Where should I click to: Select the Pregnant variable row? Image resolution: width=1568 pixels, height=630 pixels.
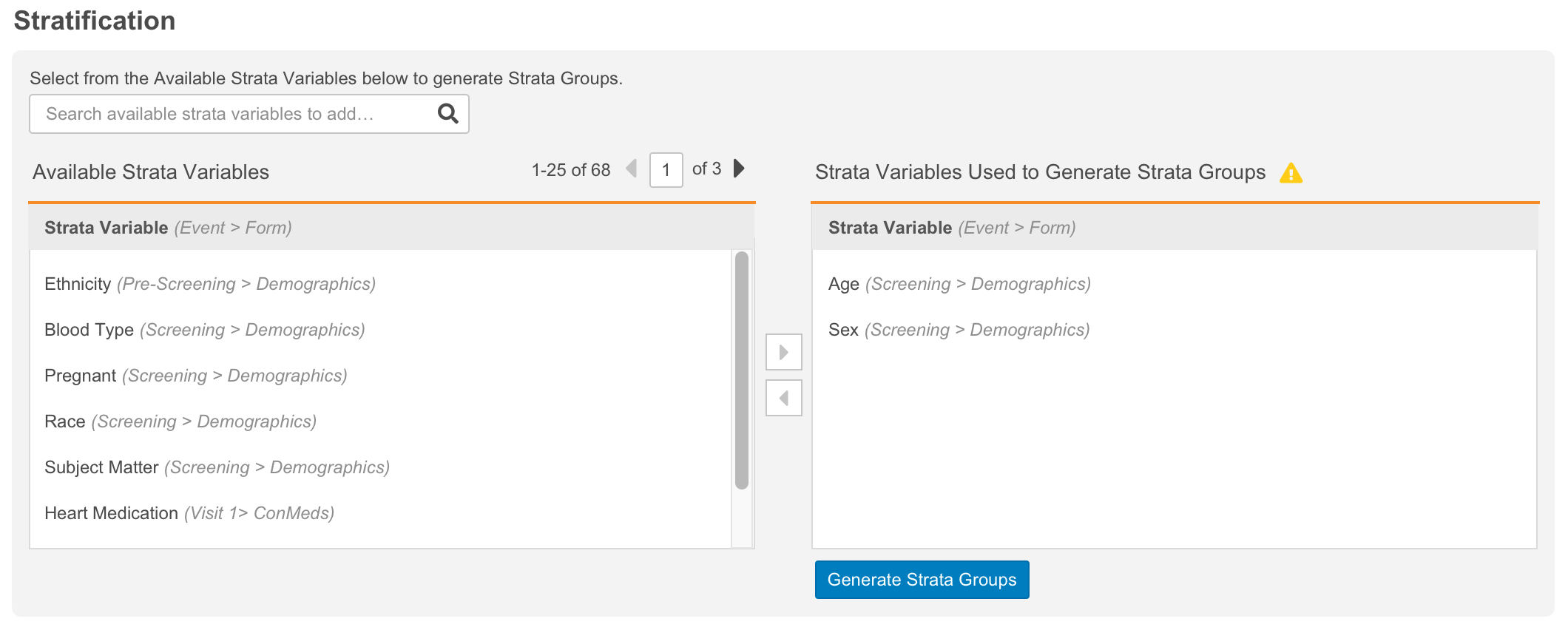tap(80, 376)
